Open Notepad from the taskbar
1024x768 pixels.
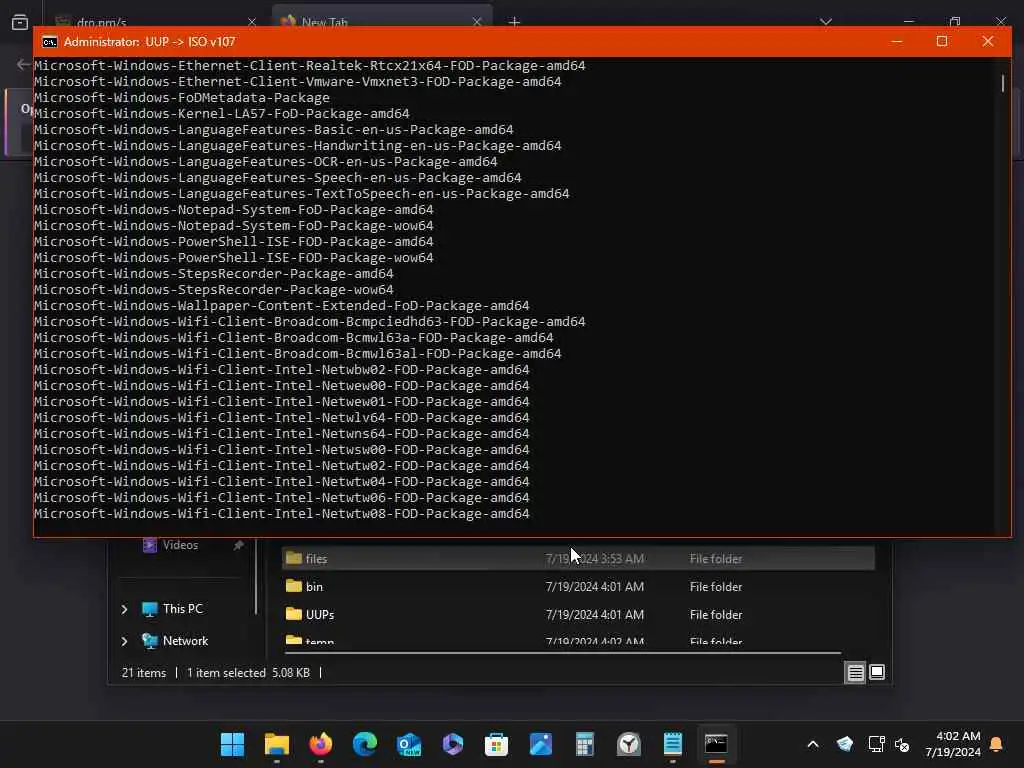click(673, 744)
